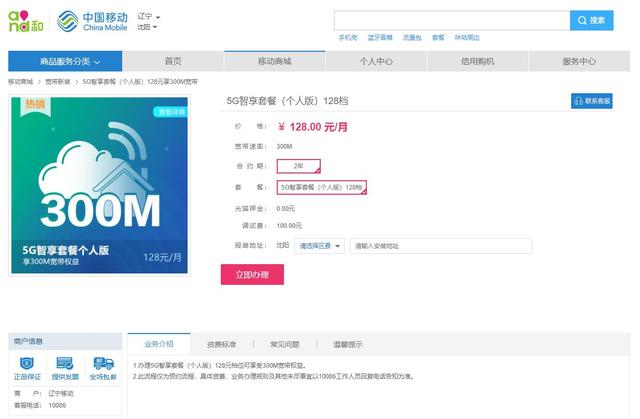Click the 和 brand logo icon
This screenshot has height=419, width=640.
point(26,20)
